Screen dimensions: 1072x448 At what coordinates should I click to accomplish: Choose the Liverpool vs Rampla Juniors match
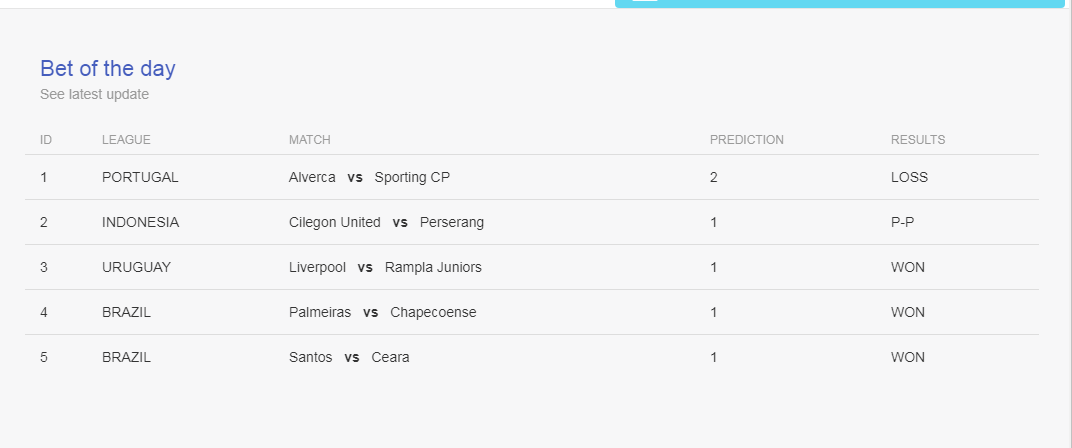[x=385, y=267]
